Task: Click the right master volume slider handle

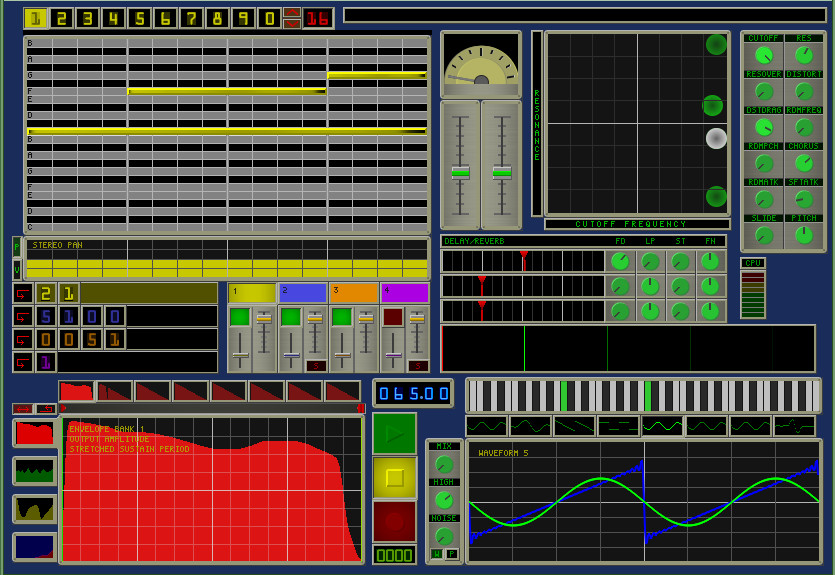Action: tap(502, 172)
